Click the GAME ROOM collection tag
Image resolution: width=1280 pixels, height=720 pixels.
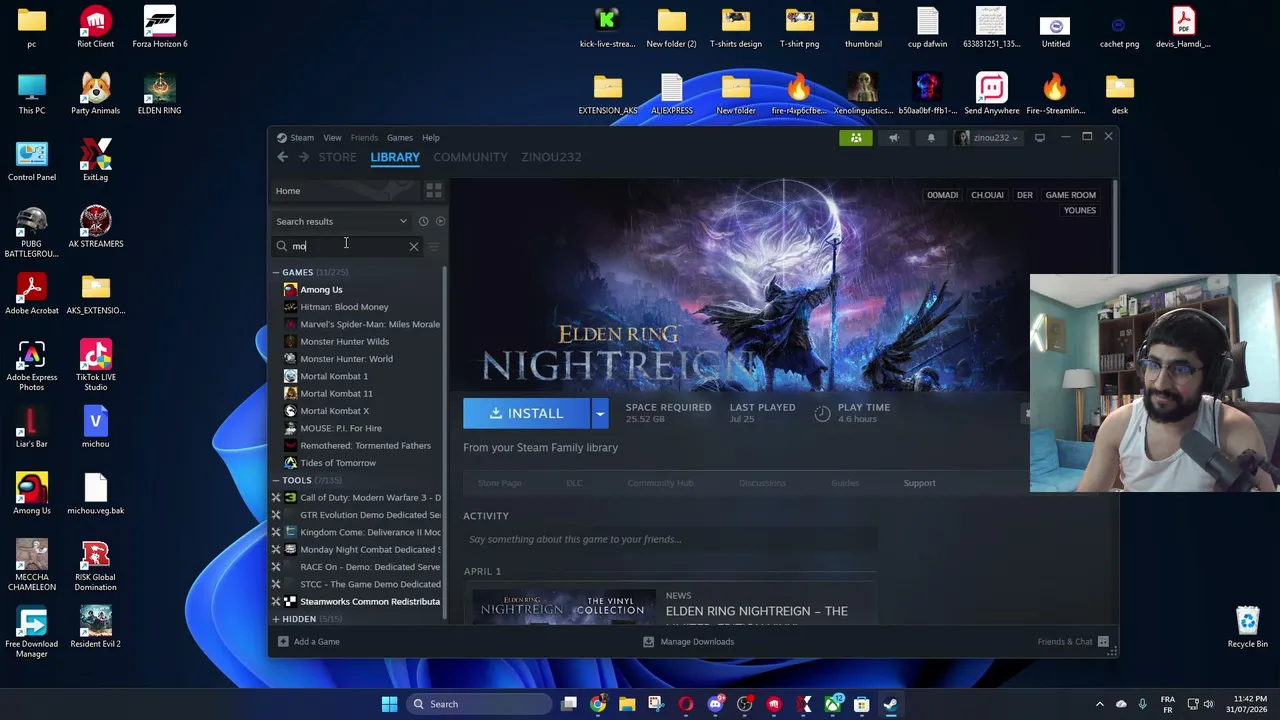click(1070, 195)
